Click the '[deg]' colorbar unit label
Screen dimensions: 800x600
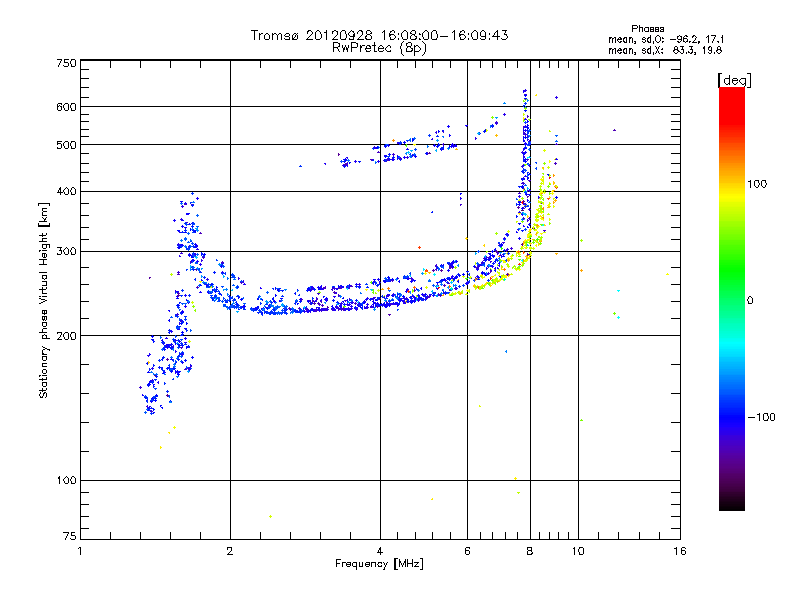[x=734, y=80]
